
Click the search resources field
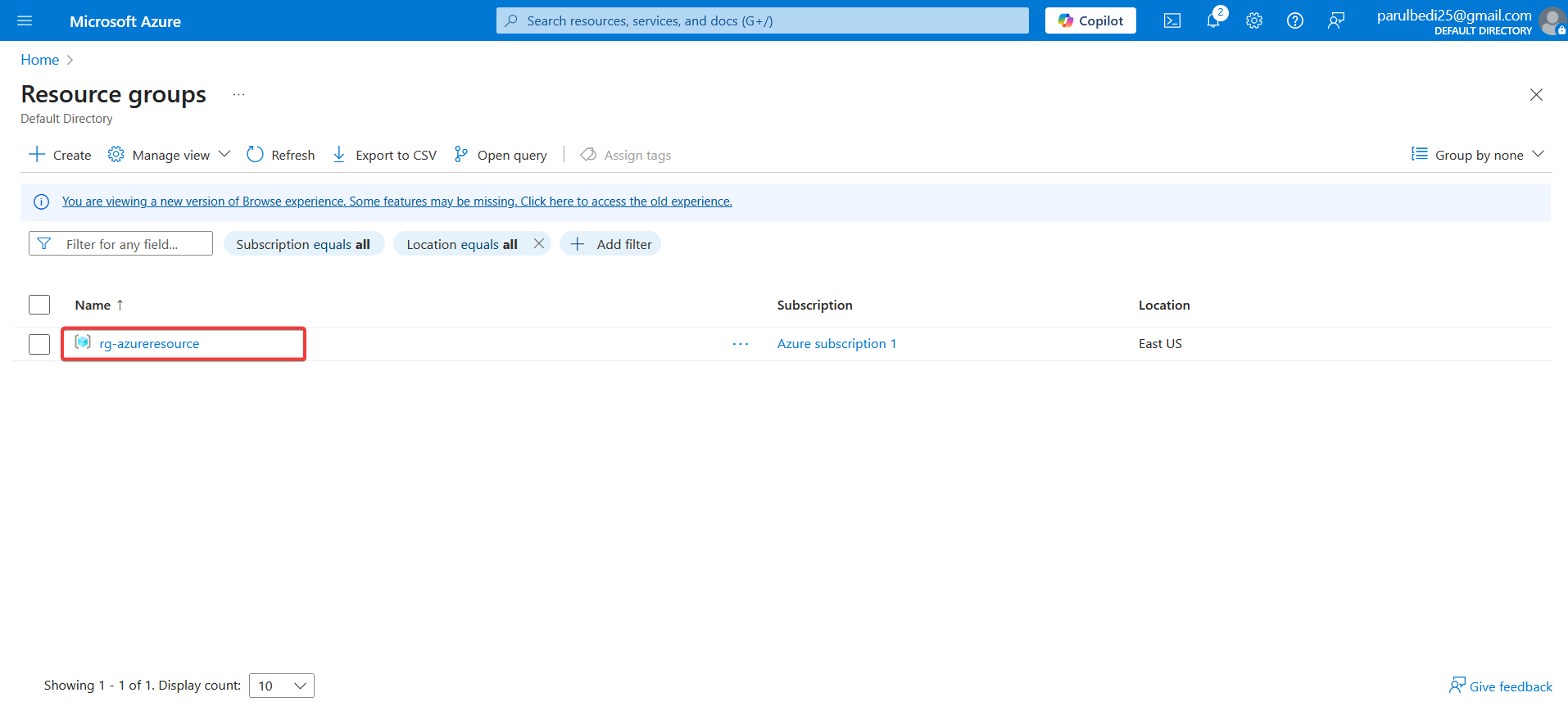pos(762,20)
